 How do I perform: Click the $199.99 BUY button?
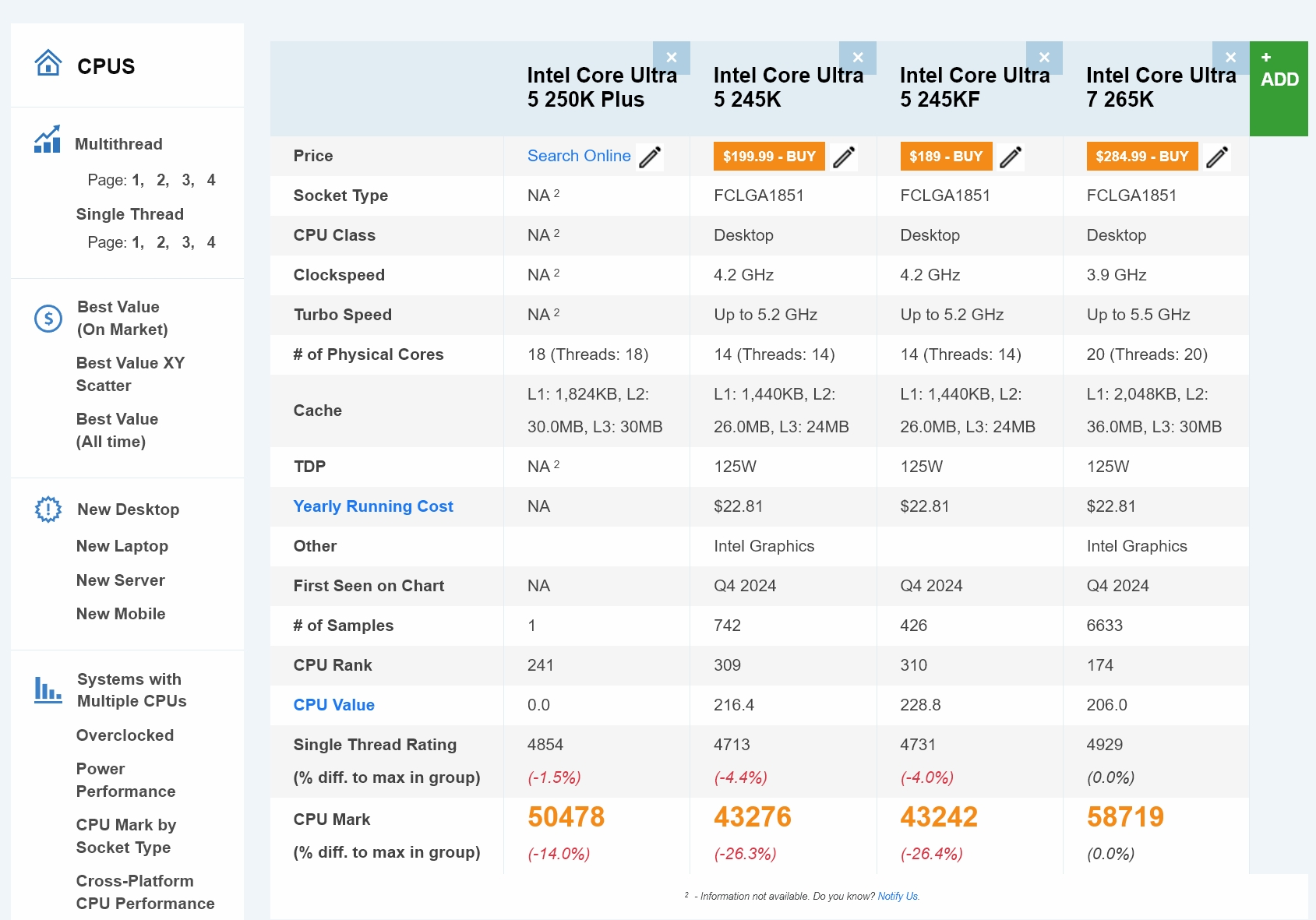[769, 156]
